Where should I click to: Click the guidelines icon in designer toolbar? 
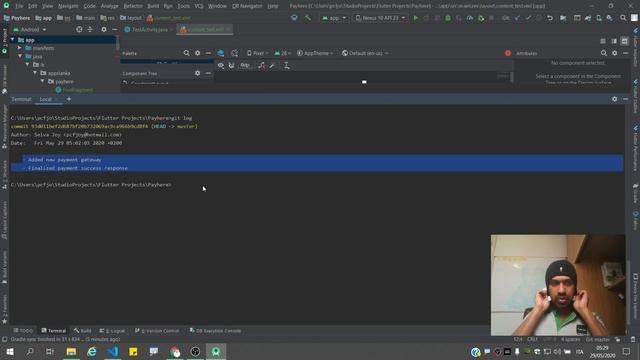[287, 65]
